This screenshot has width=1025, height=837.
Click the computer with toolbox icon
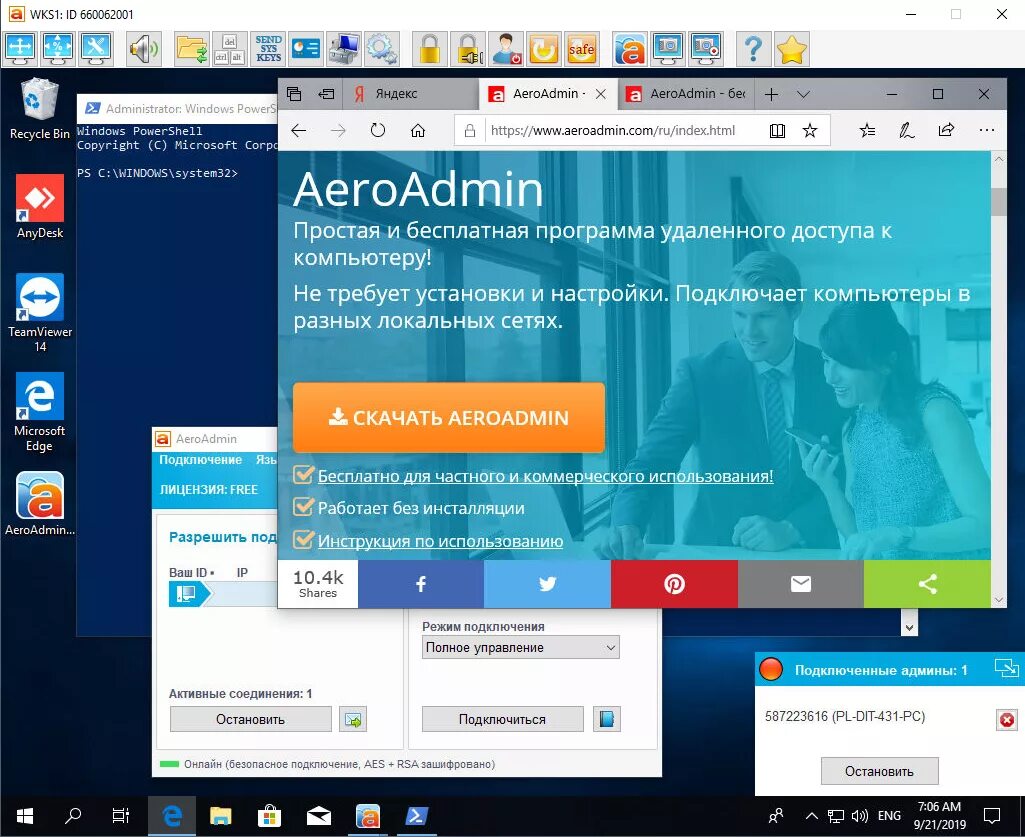[x=344, y=49]
